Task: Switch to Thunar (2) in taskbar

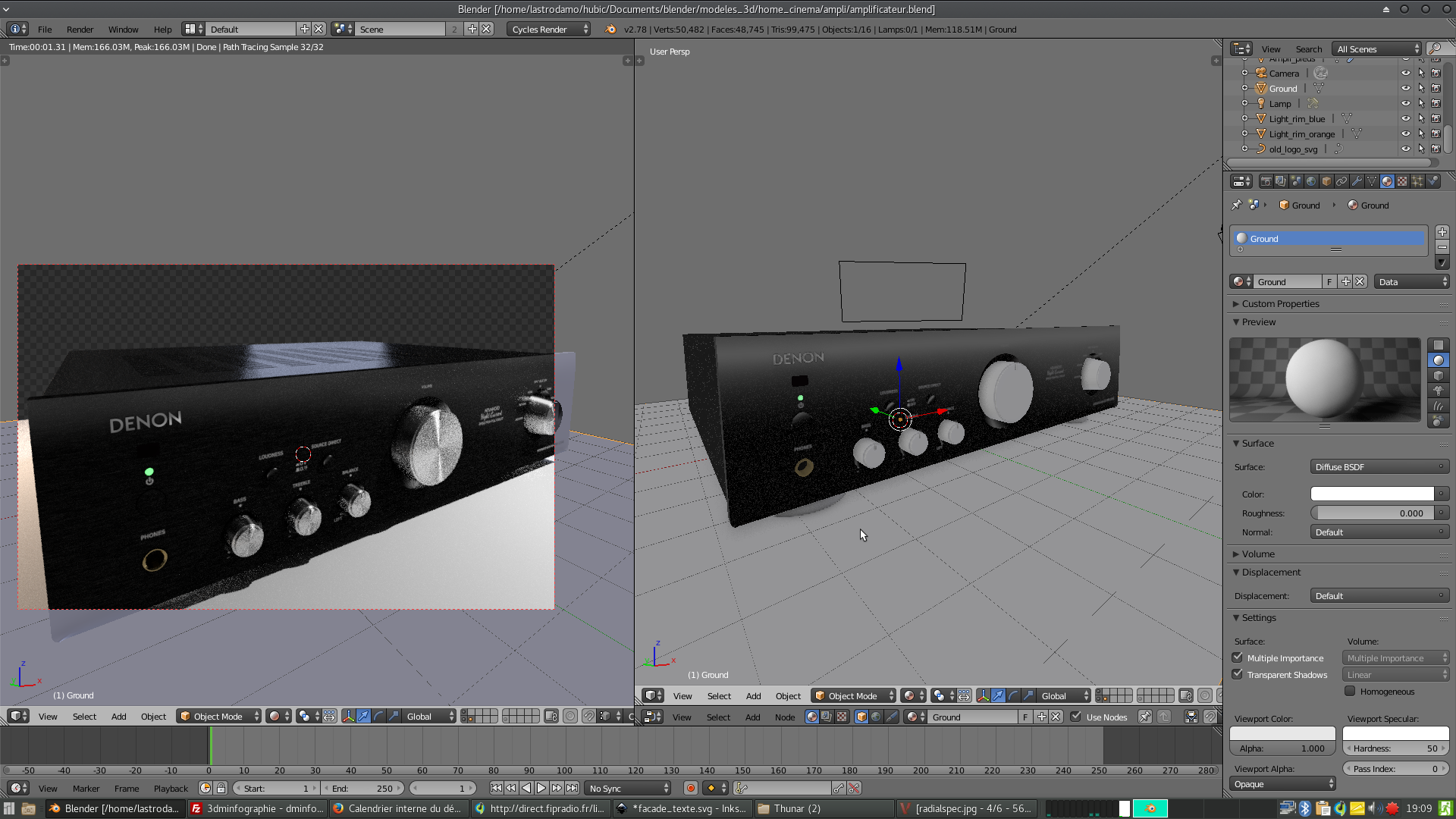Action: [824, 808]
